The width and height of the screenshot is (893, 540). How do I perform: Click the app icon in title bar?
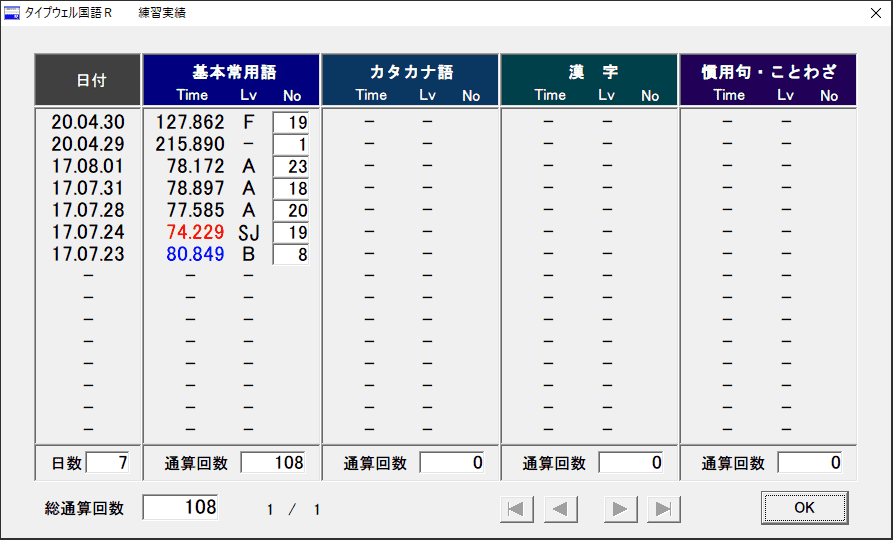click(x=12, y=13)
